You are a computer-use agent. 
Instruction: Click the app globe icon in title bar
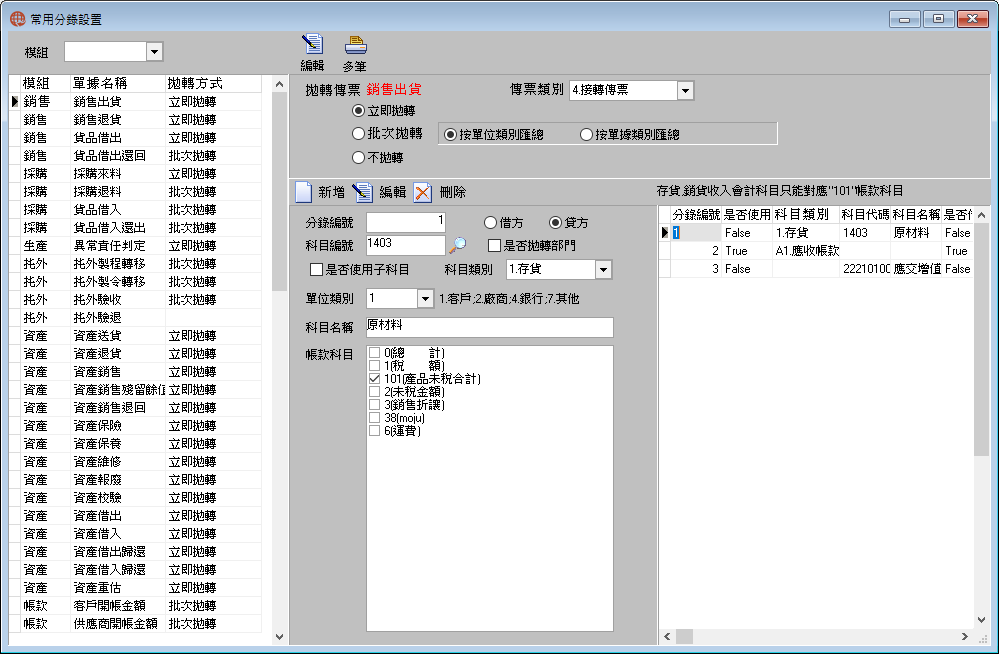(x=17, y=19)
